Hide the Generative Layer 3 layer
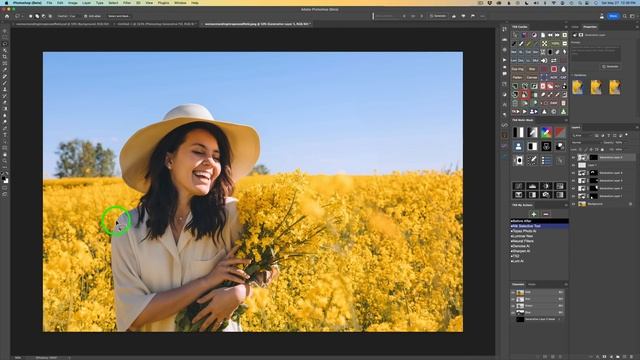 pyautogui.click(x=573, y=180)
